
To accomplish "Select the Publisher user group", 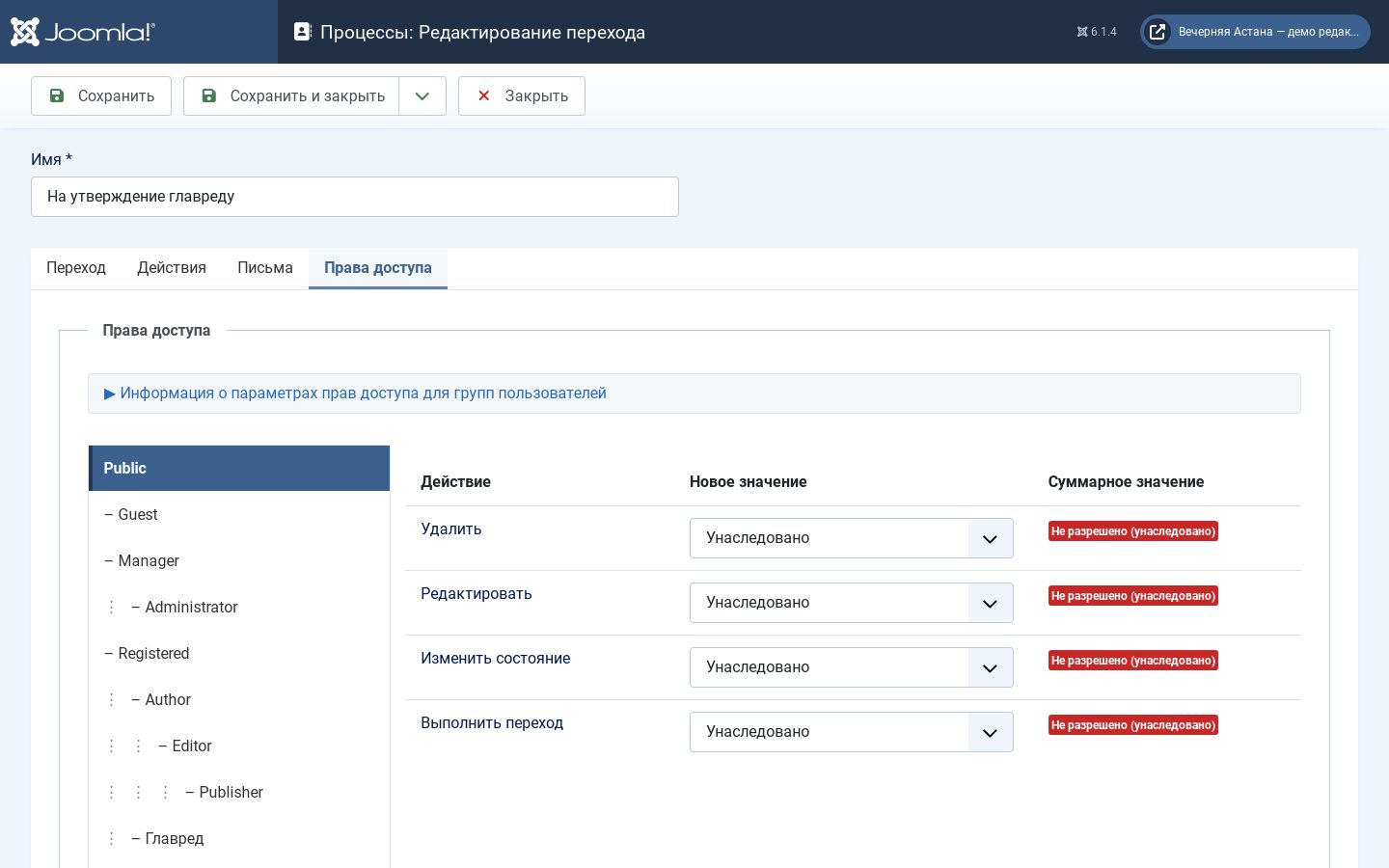I will [239, 792].
